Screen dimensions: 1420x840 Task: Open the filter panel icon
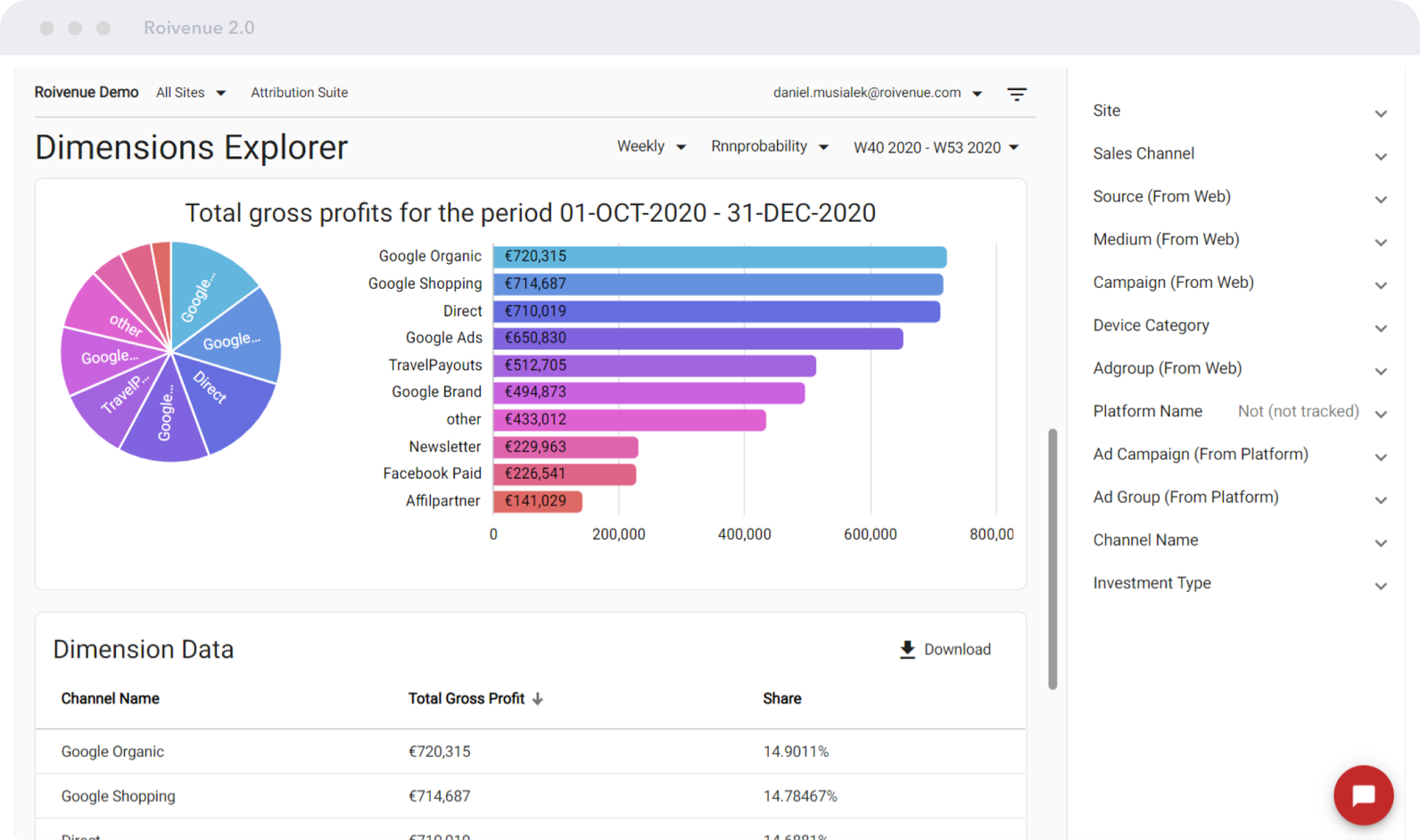[1016, 94]
